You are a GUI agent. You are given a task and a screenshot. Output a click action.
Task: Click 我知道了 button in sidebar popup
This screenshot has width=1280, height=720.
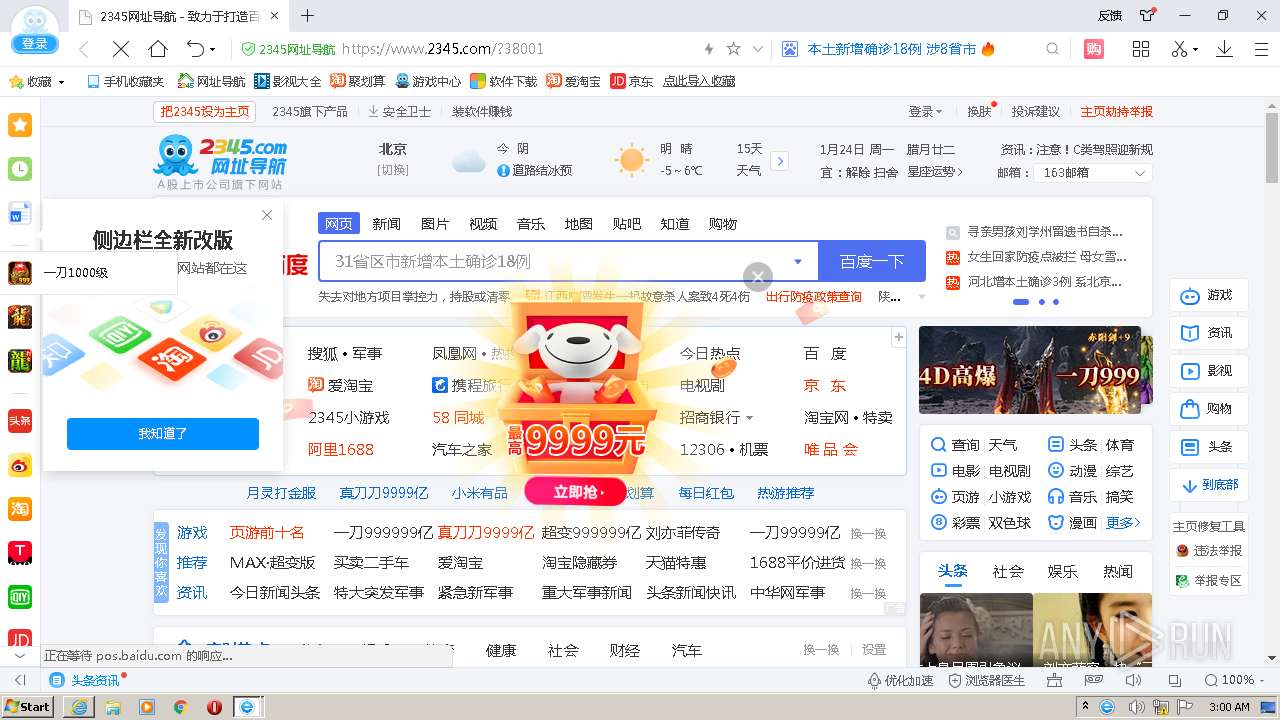coord(163,434)
